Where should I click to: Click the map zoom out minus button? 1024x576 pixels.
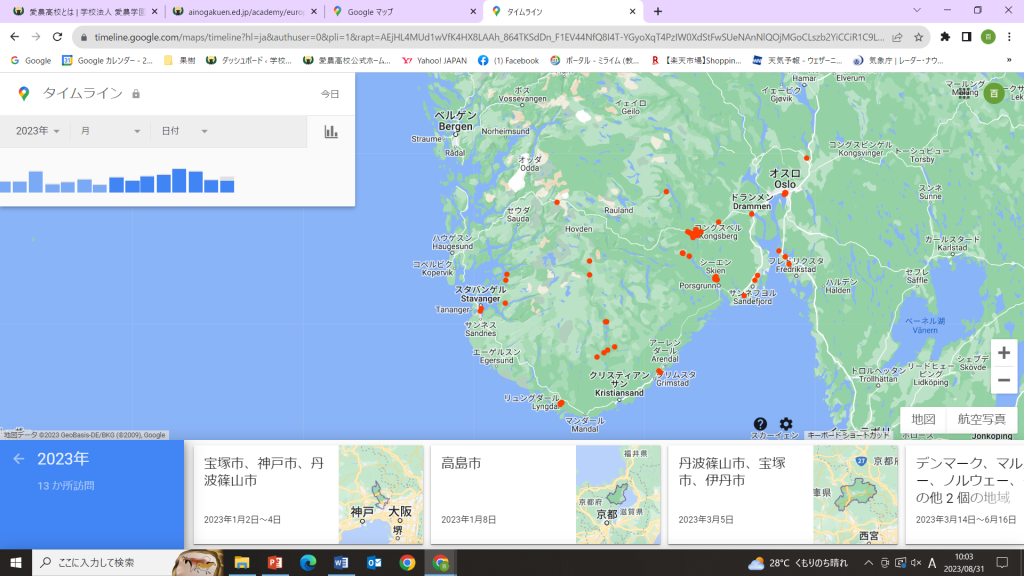(1004, 381)
